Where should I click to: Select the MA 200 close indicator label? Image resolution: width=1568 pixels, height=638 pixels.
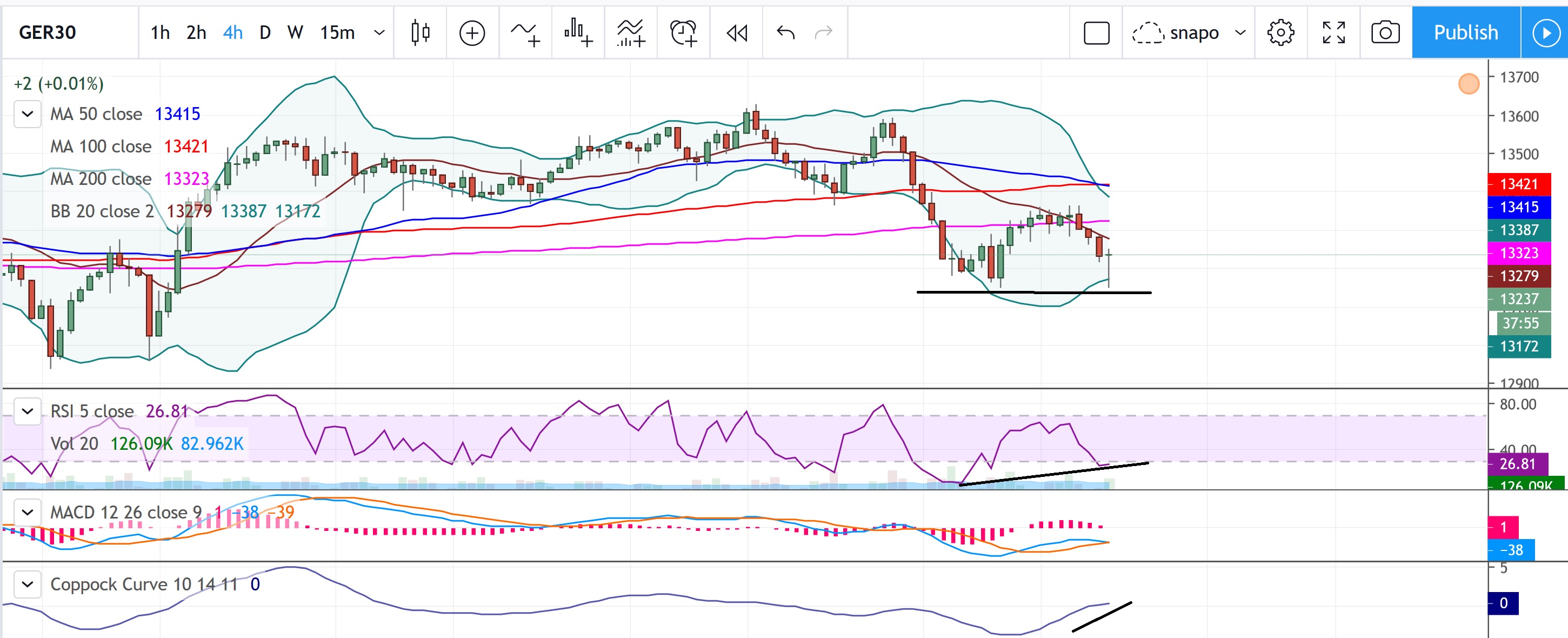click(x=101, y=178)
